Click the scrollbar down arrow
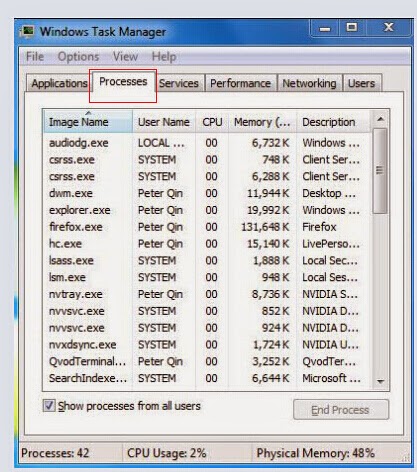Screen dimensions: 417x472 pyautogui.click(x=380, y=381)
